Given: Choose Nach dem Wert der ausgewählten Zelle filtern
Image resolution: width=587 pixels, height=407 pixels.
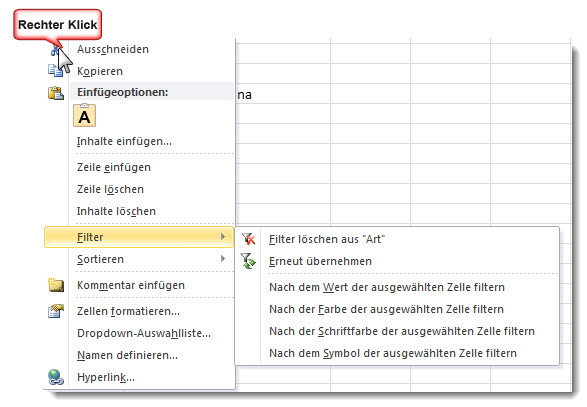Looking at the screenshot, I should pos(387,288).
